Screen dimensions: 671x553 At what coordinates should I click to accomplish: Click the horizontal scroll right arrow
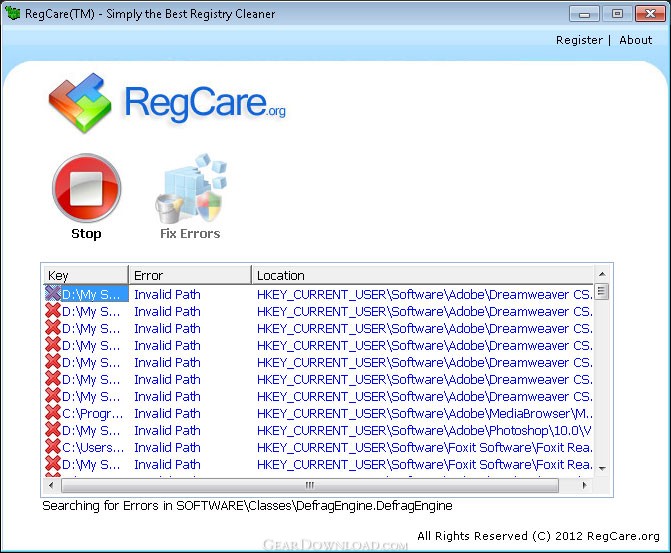(x=584, y=485)
